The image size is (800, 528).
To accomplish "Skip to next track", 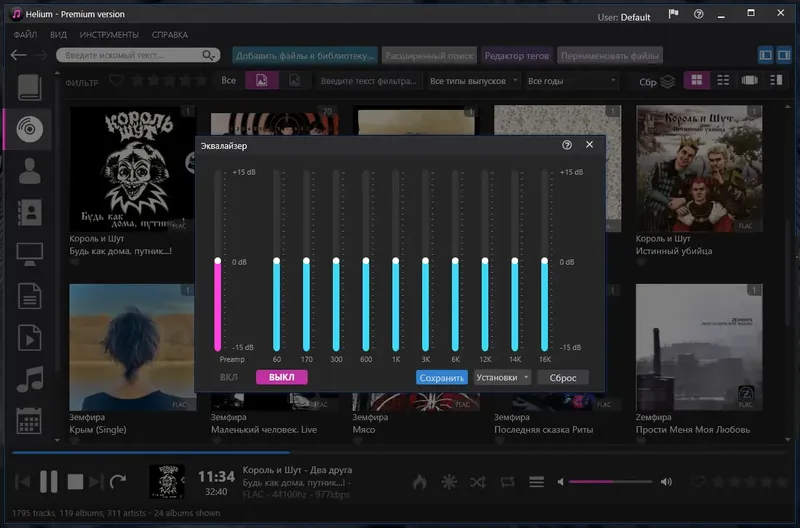I will [x=96, y=482].
